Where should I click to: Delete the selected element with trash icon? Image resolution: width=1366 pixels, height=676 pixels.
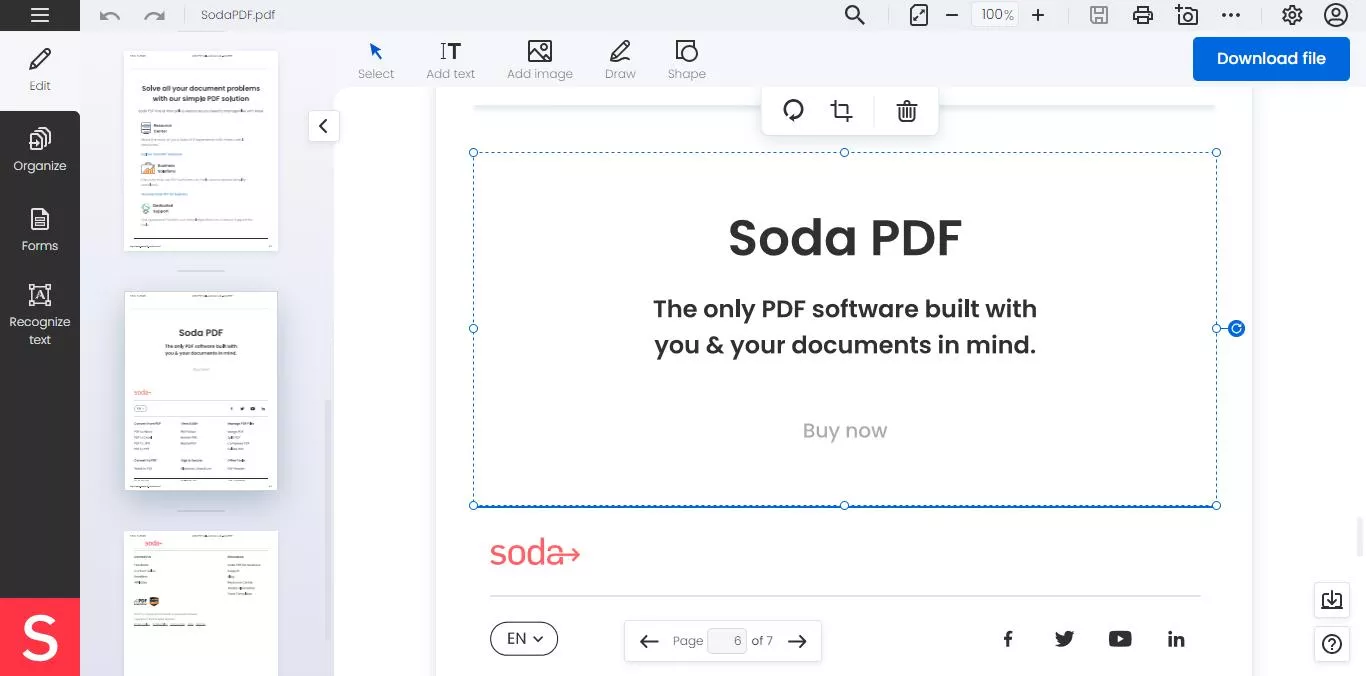906,111
